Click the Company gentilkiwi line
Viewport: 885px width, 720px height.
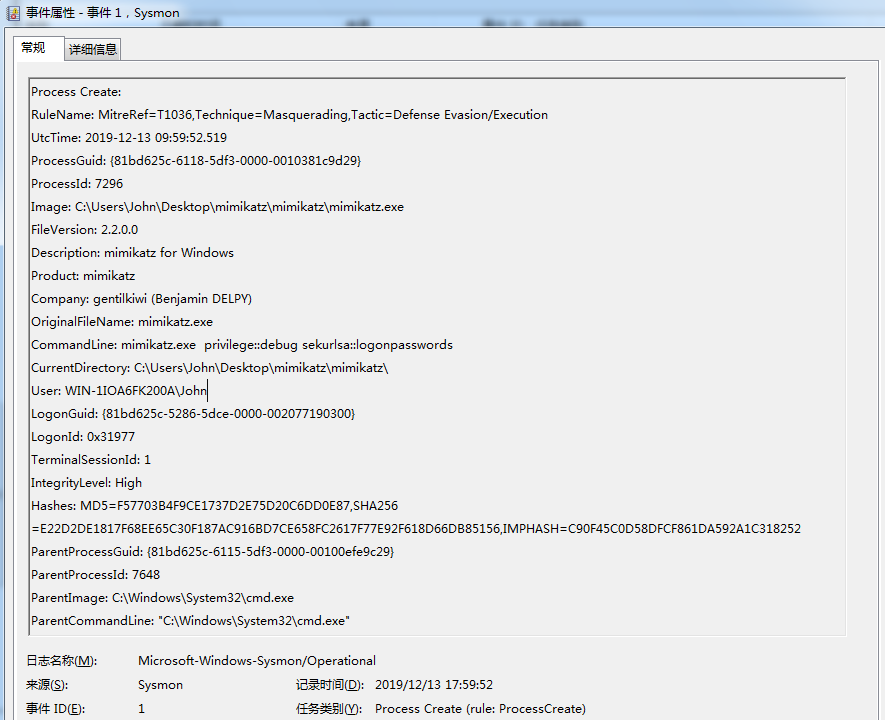tap(141, 299)
